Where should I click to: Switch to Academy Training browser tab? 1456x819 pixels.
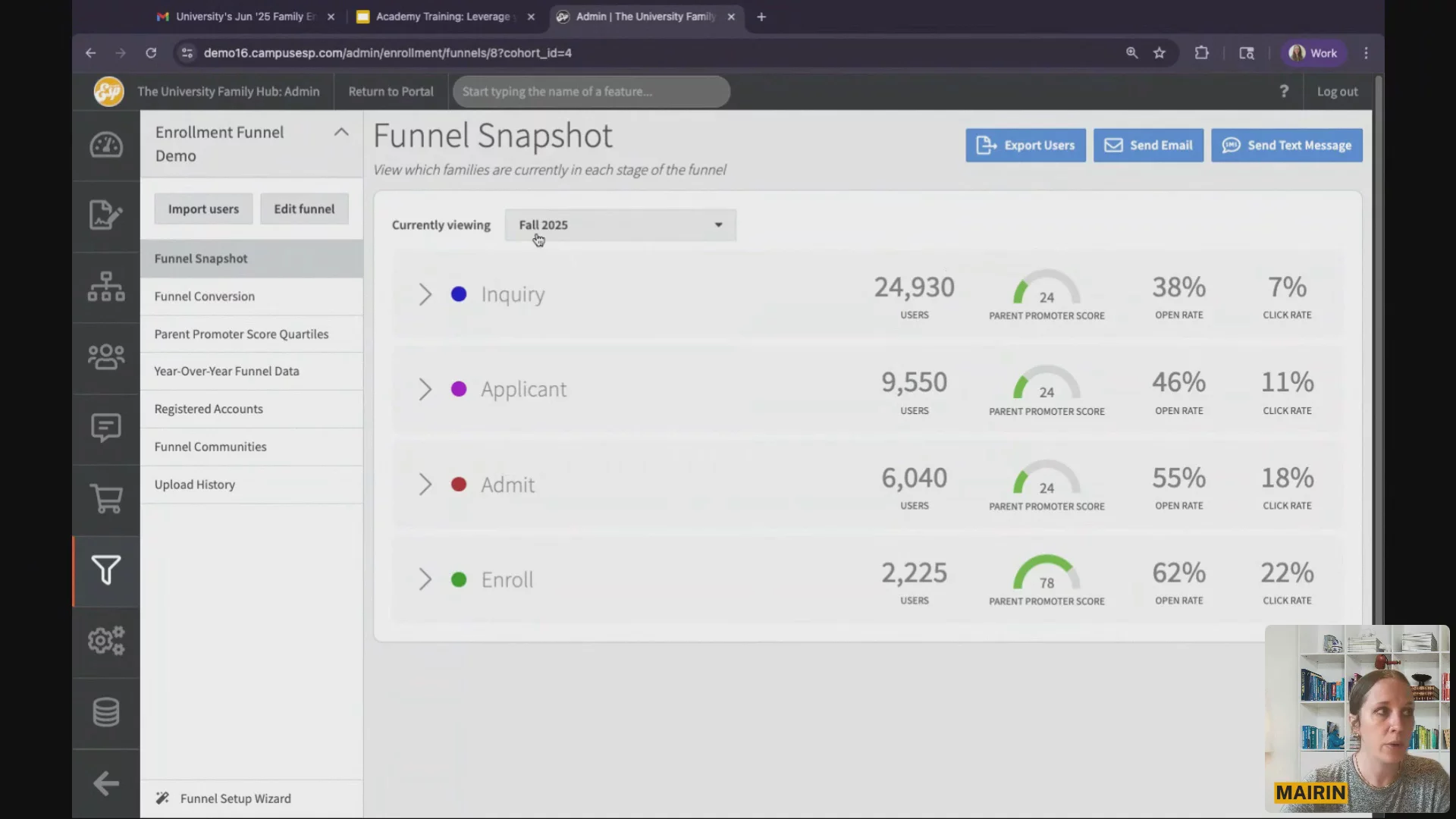[443, 17]
